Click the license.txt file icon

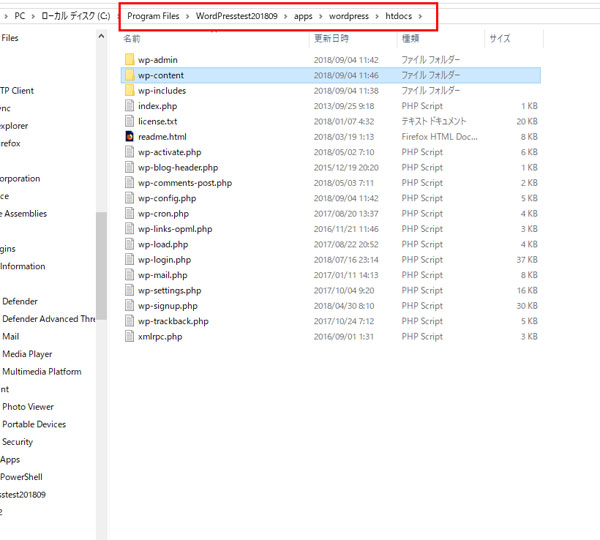pyautogui.click(x=129, y=121)
